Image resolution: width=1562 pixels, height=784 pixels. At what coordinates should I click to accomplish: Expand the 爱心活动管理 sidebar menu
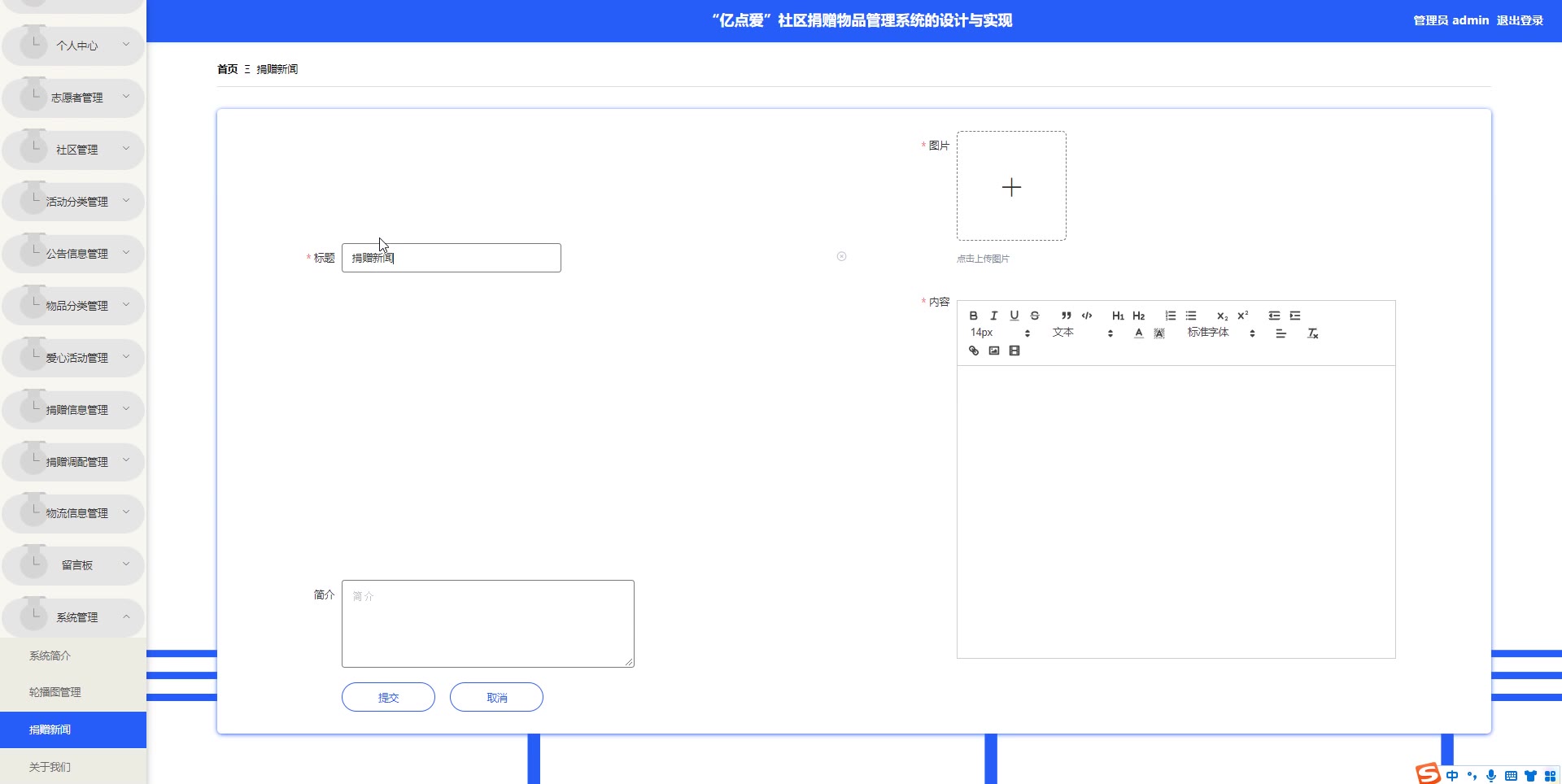click(x=73, y=358)
